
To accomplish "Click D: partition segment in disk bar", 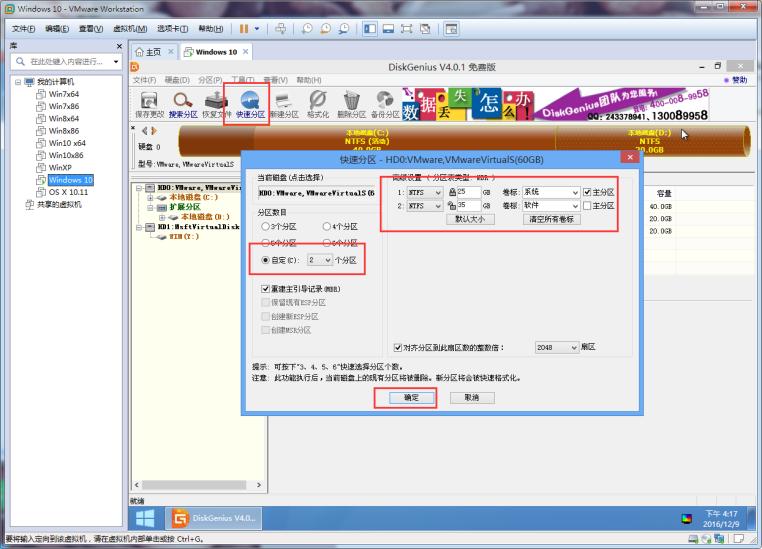I will pyautogui.click(x=651, y=140).
